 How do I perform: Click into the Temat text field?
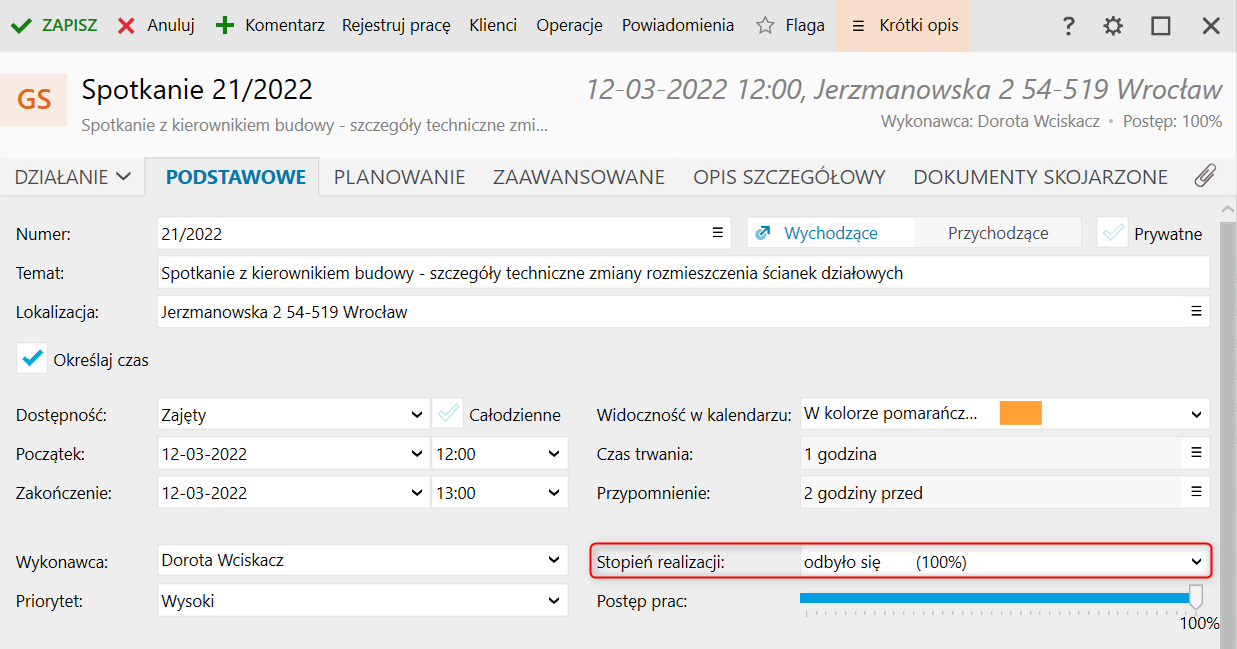coord(683,272)
